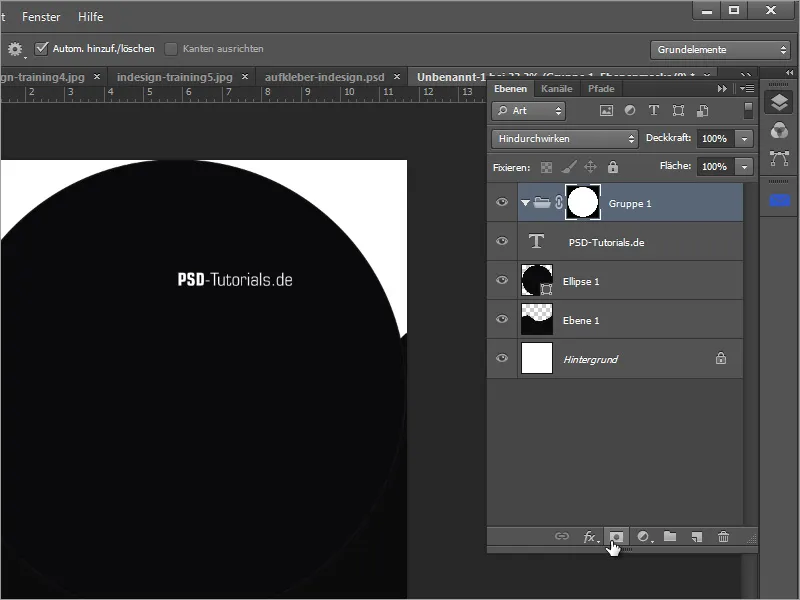
Task: Lock position move icon
Action: point(590,167)
